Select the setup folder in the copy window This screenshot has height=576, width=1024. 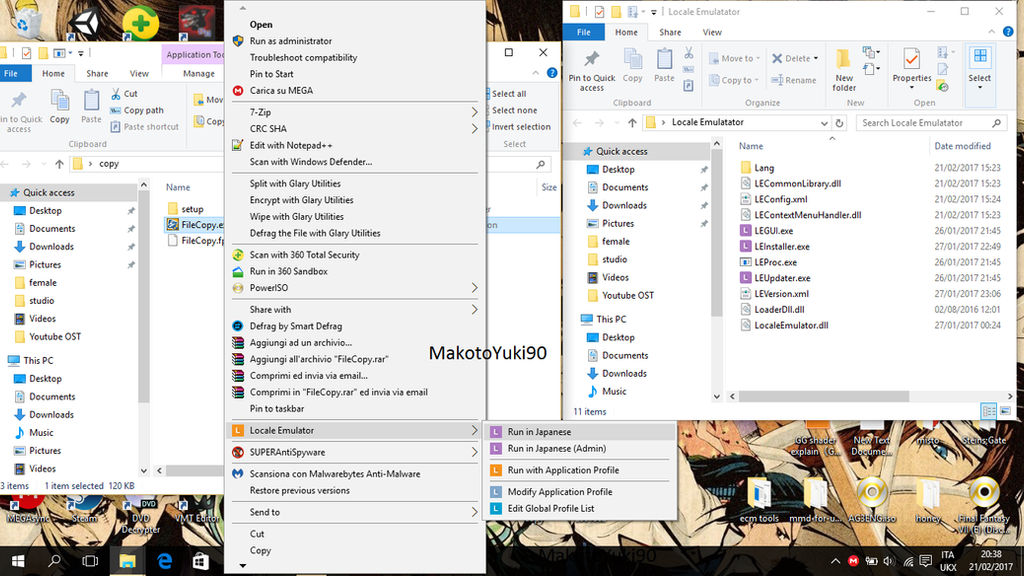click(185, 209)
